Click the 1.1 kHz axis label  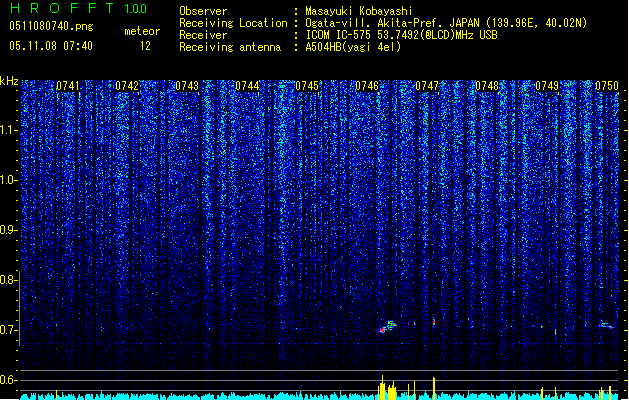tap(8, 130)
